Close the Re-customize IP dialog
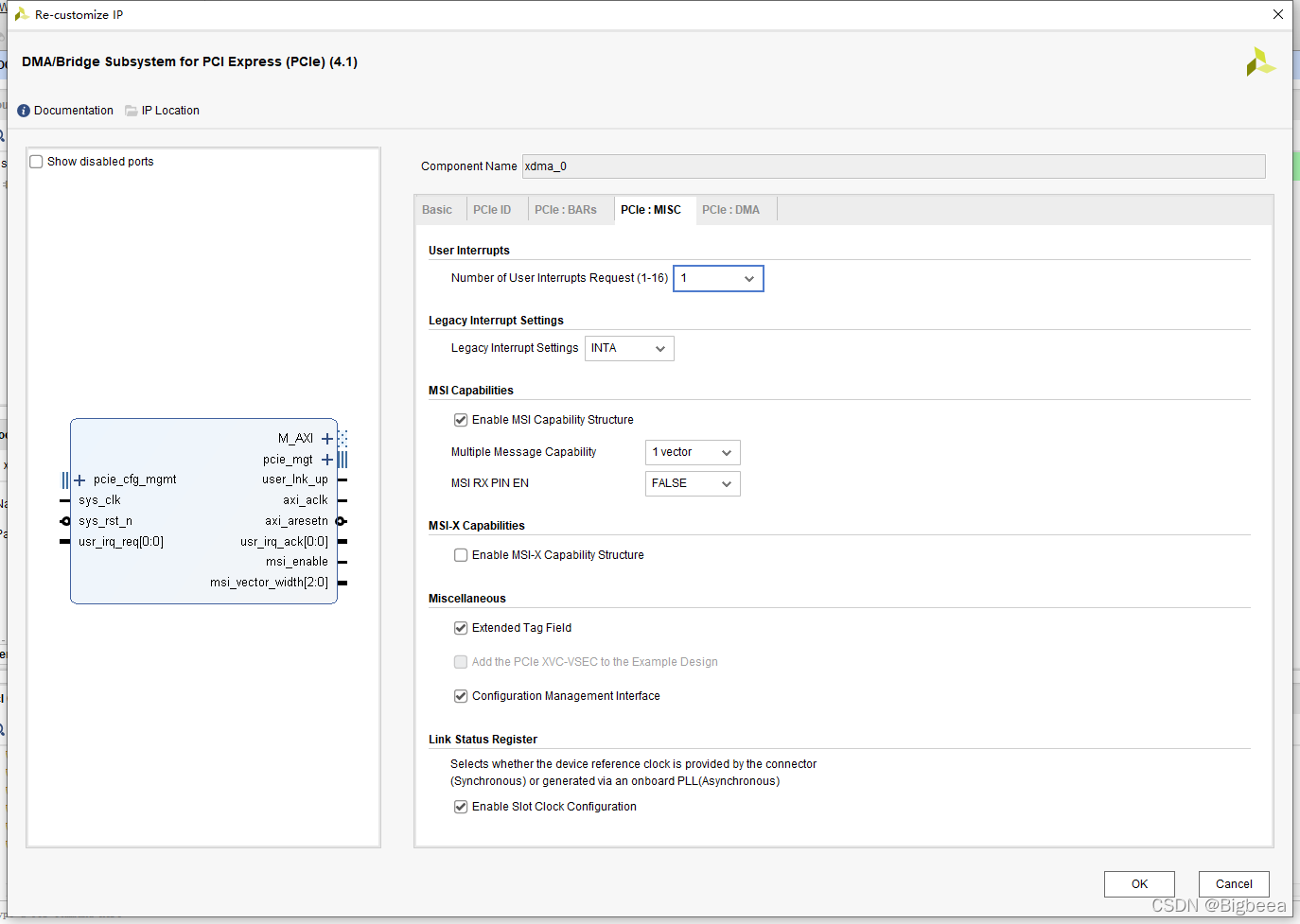Screen dimensions: 1300x924 click(x=1277, y=14)
